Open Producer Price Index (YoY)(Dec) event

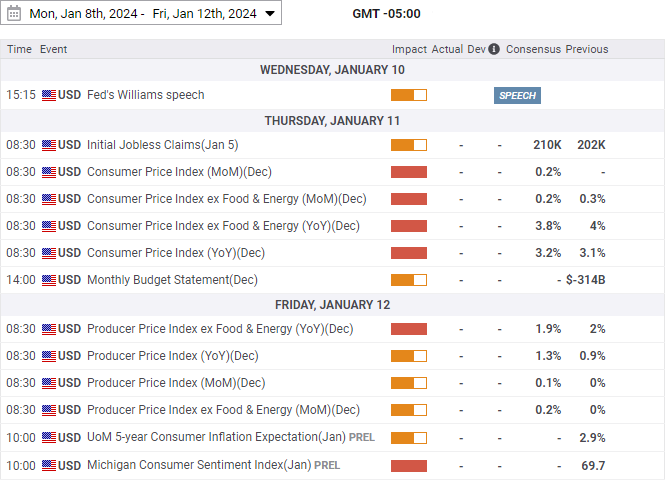173,356
